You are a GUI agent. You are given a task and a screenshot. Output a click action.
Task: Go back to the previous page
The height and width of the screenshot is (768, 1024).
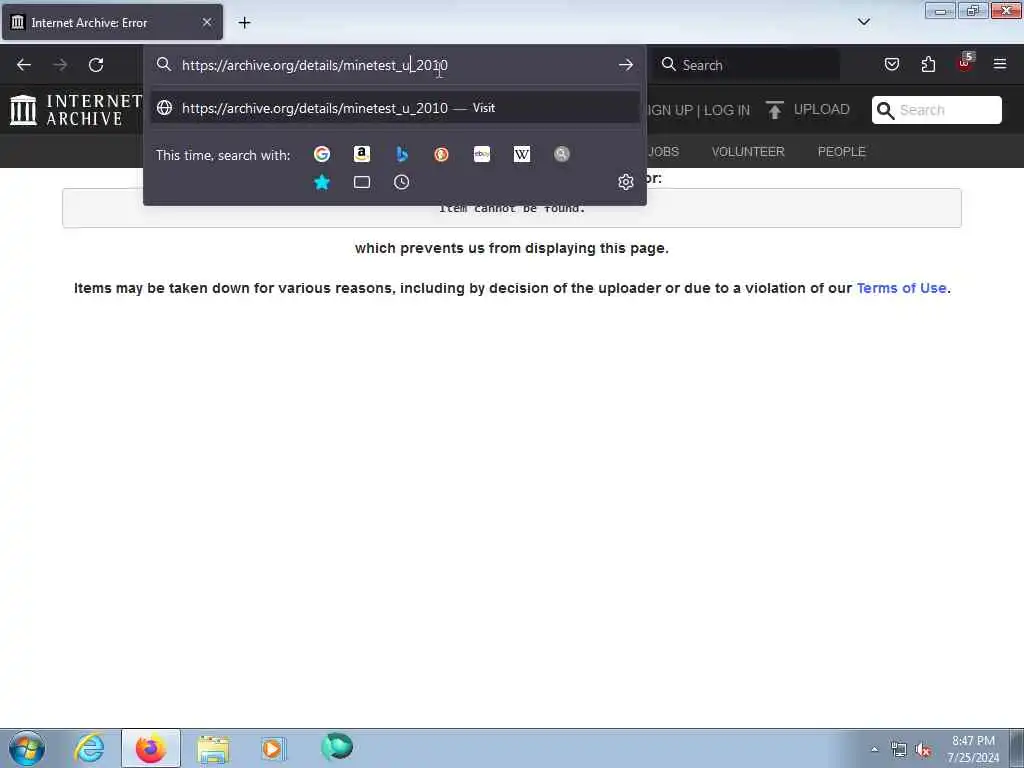(x=24, y=65)
